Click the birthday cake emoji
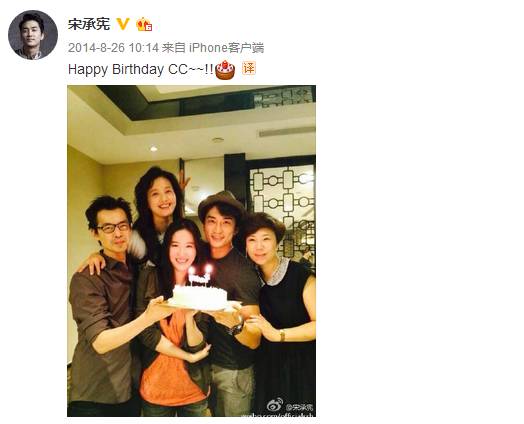Image resolution: width=524 pixels, height=424 pixels. point(225,70)
